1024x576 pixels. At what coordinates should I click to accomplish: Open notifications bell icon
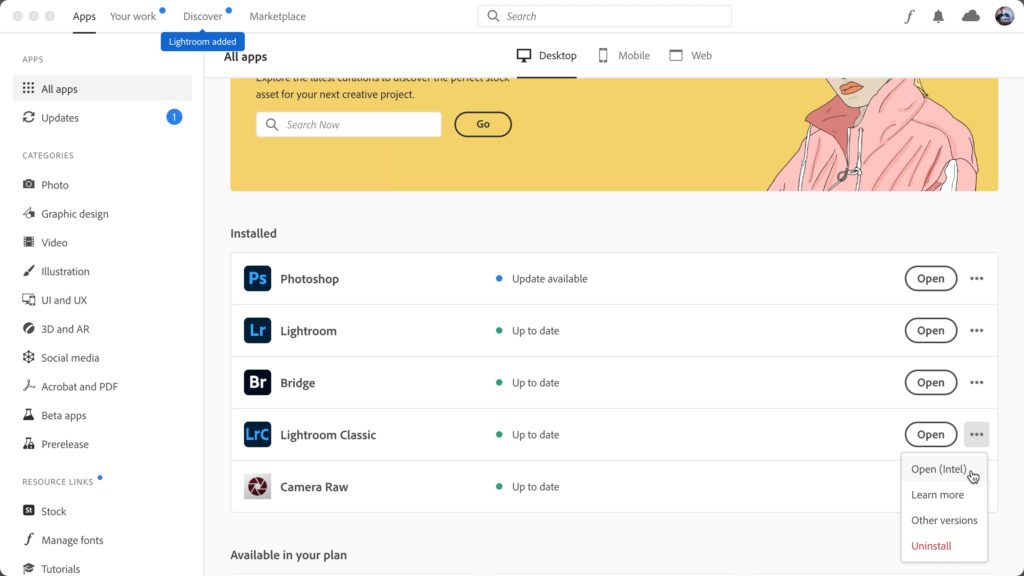tap(938, 16)
